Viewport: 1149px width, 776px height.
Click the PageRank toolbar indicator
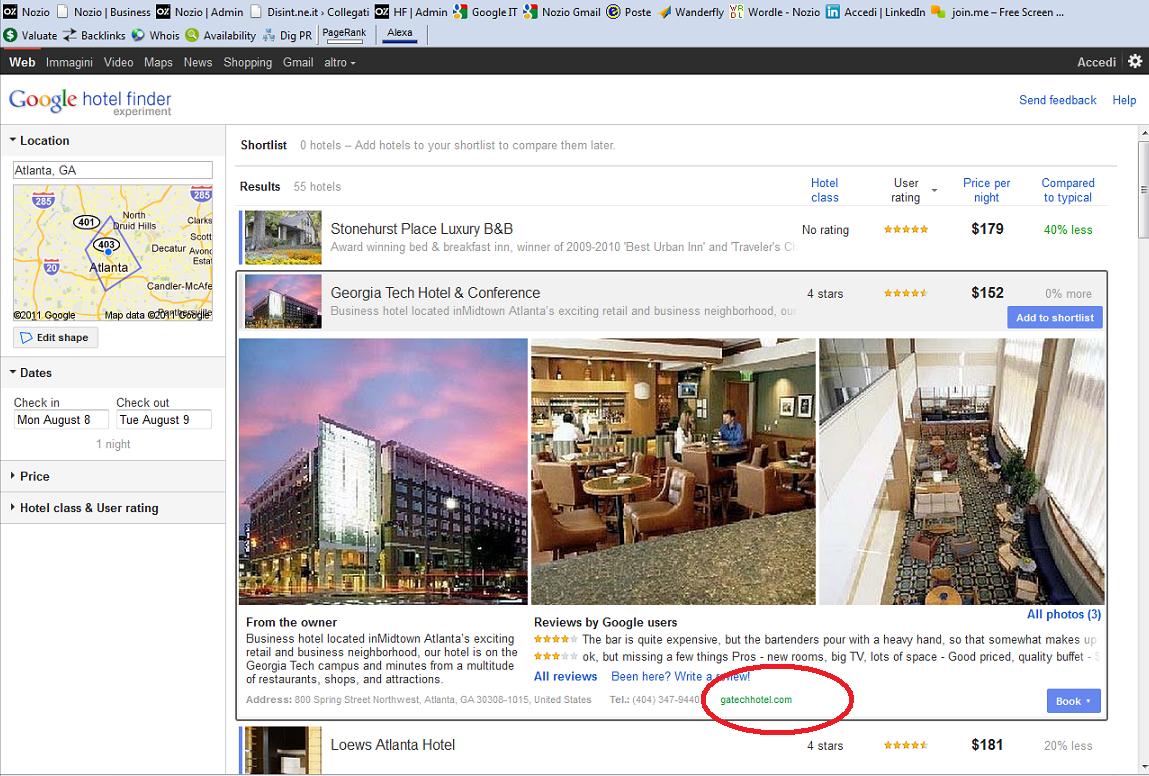(344, 34)
